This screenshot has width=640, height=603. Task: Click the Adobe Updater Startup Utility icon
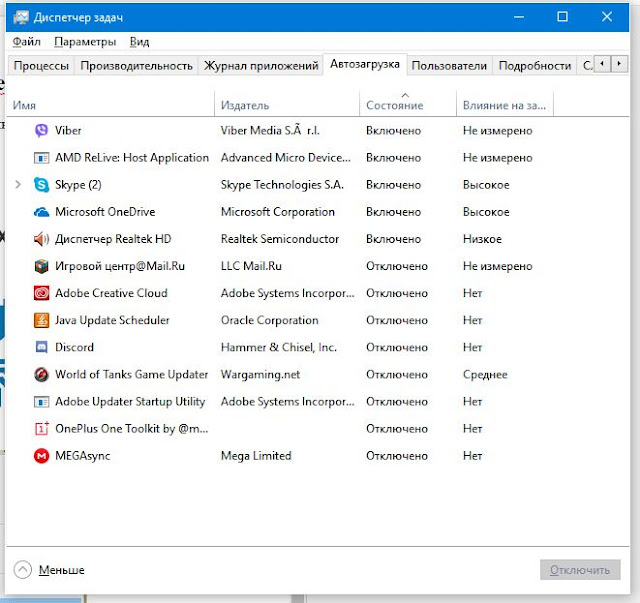click(41, 402)
